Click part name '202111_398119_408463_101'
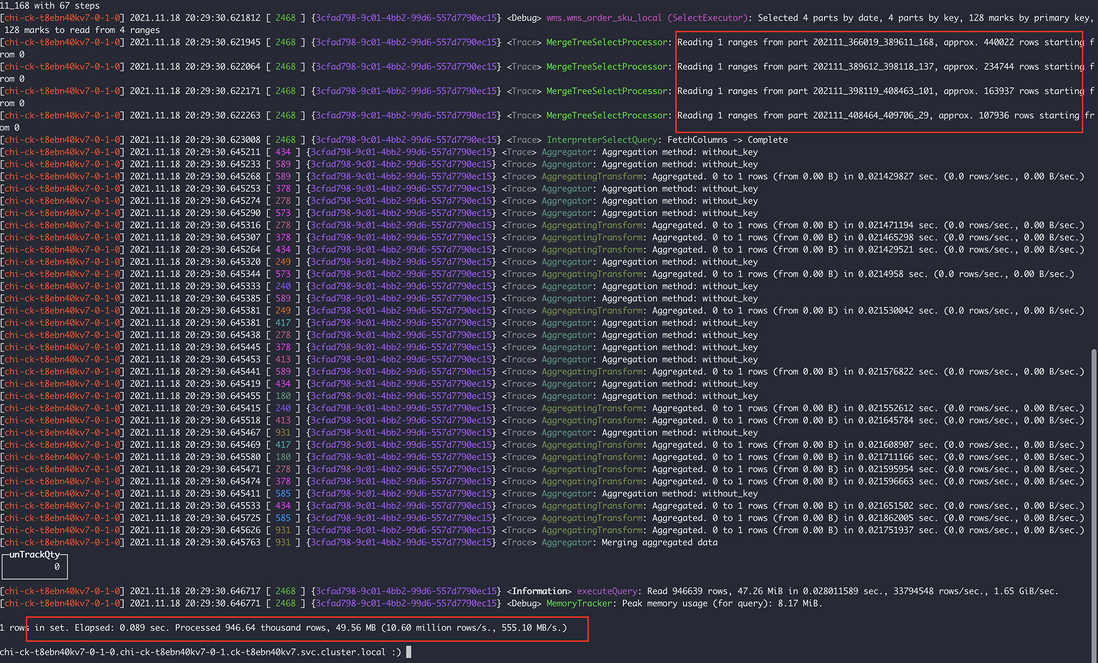This screenshot has width=1098, height=663. point(873,91)
